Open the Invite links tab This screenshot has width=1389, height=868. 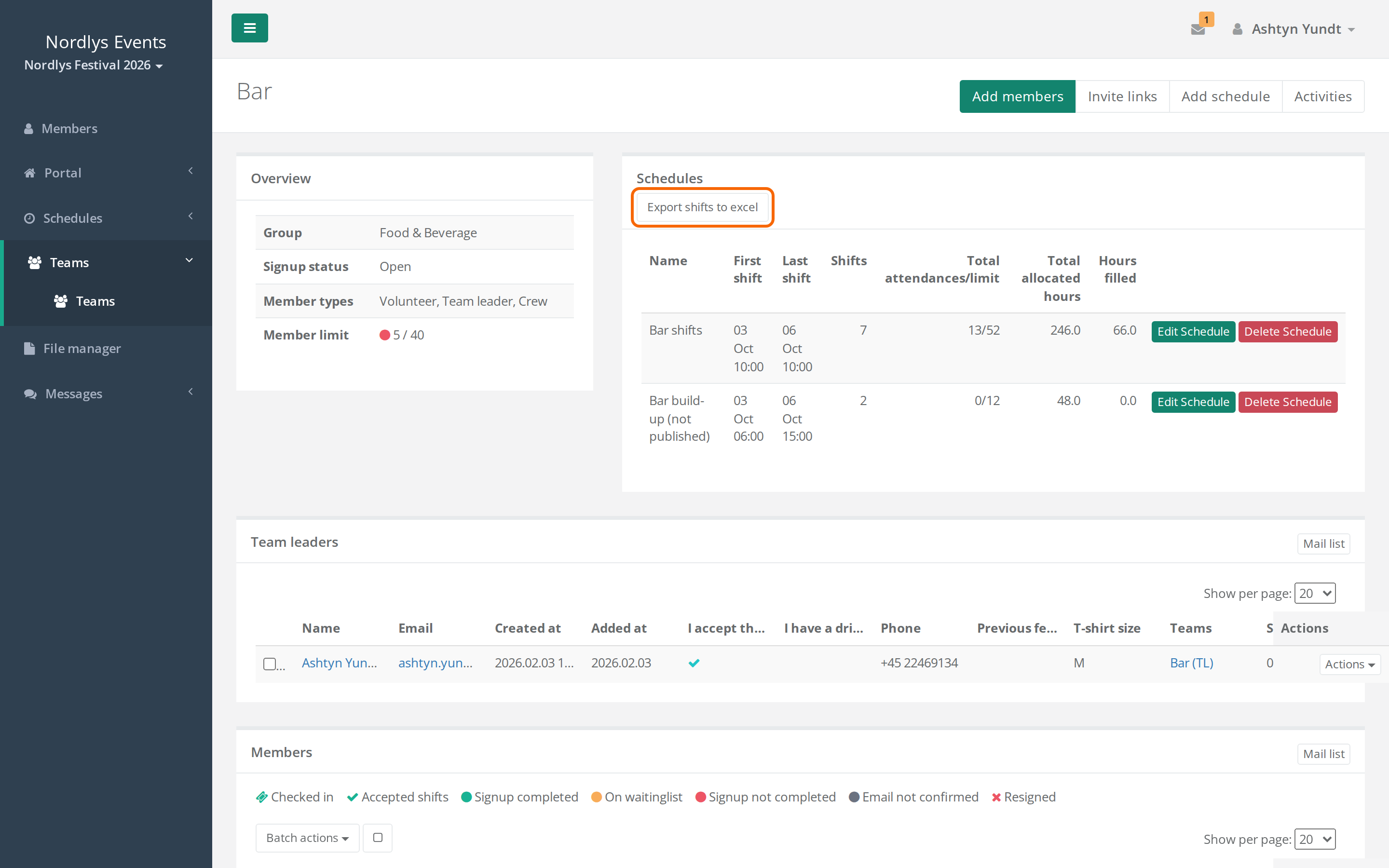coord(1122,96)
